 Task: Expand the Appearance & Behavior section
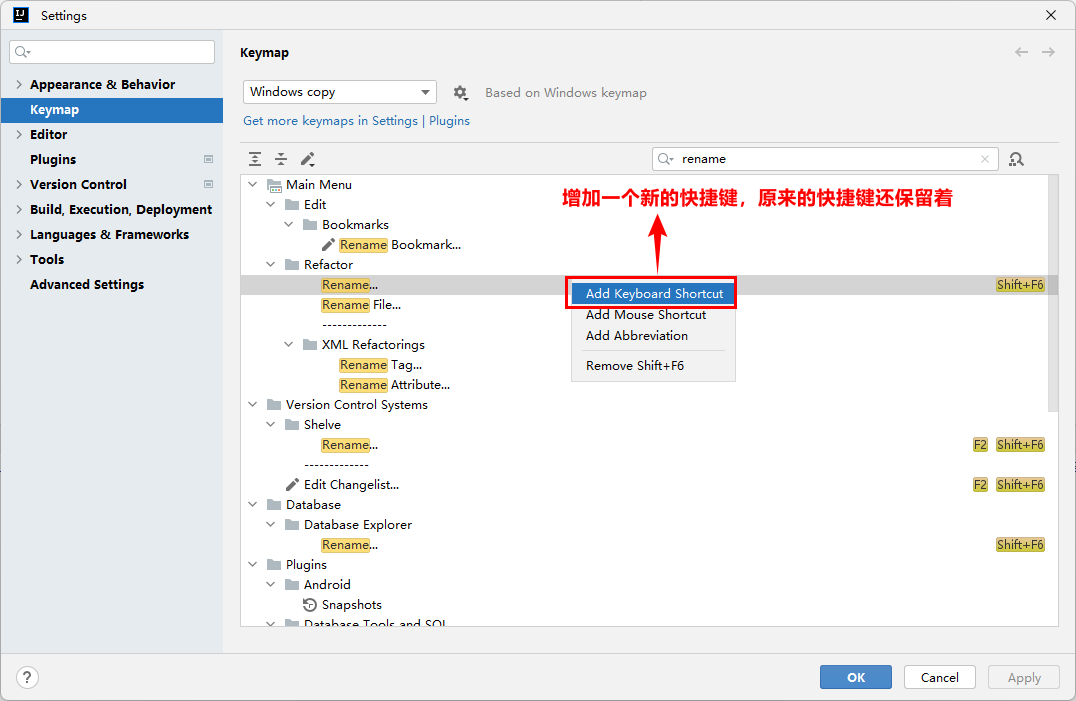coord(19,85)
